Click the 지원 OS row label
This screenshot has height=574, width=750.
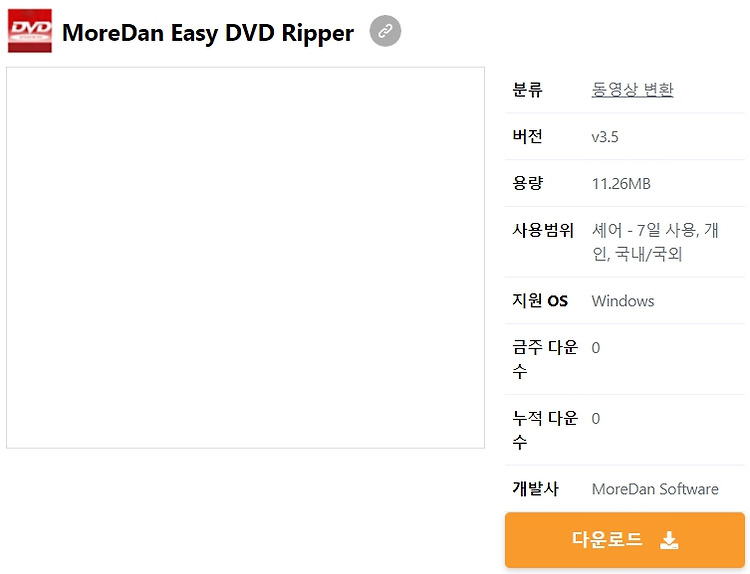pyautogui.click(x=540, y=300)
